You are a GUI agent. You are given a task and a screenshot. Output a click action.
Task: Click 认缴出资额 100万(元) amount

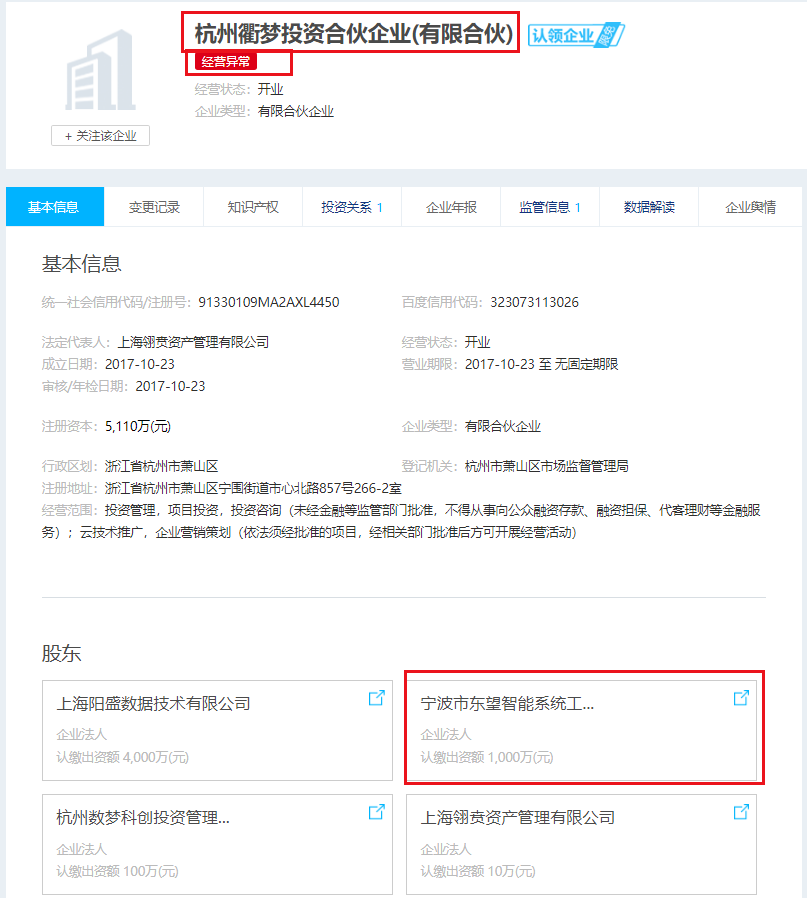click(x=117, y=871)
